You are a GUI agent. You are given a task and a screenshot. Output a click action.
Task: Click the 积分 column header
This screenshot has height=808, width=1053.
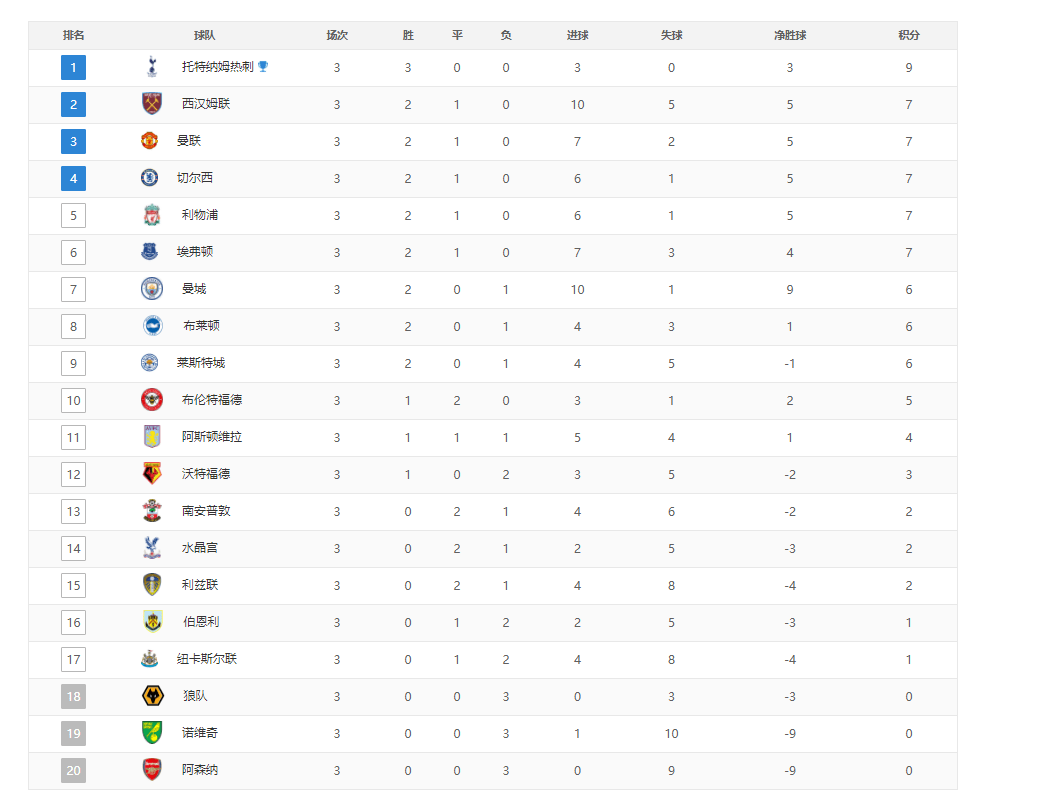coord(909,36)
